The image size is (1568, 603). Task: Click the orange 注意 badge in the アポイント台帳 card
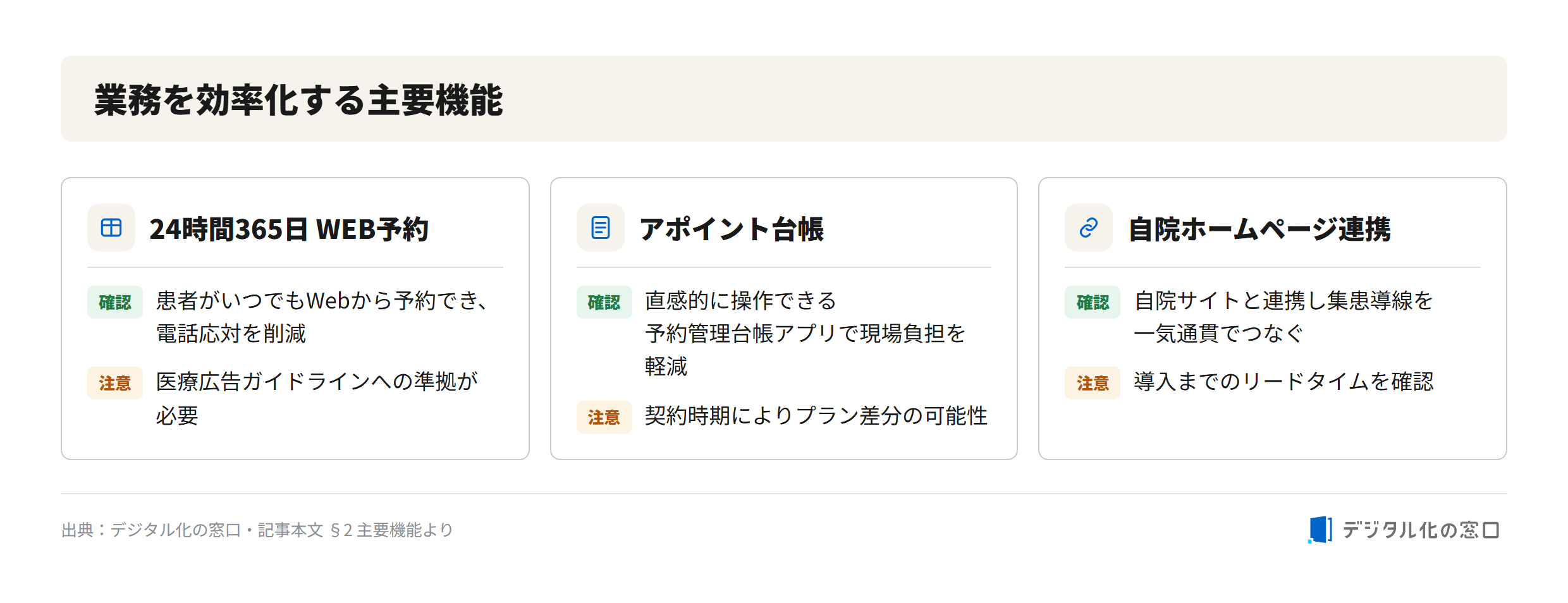tap(604, 417)
